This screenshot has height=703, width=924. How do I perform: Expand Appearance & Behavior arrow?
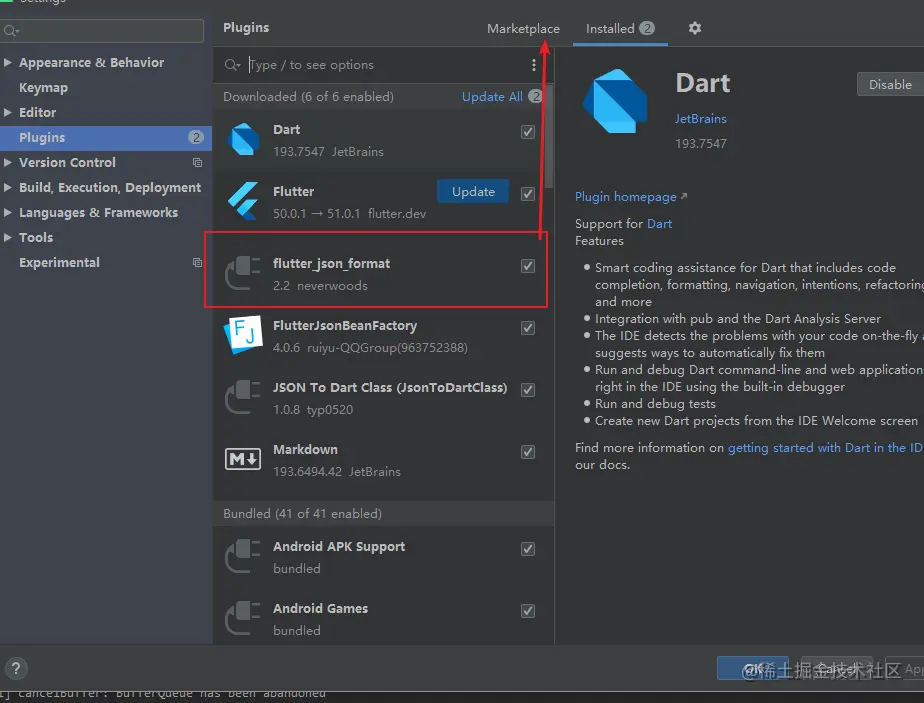[8, 62]
